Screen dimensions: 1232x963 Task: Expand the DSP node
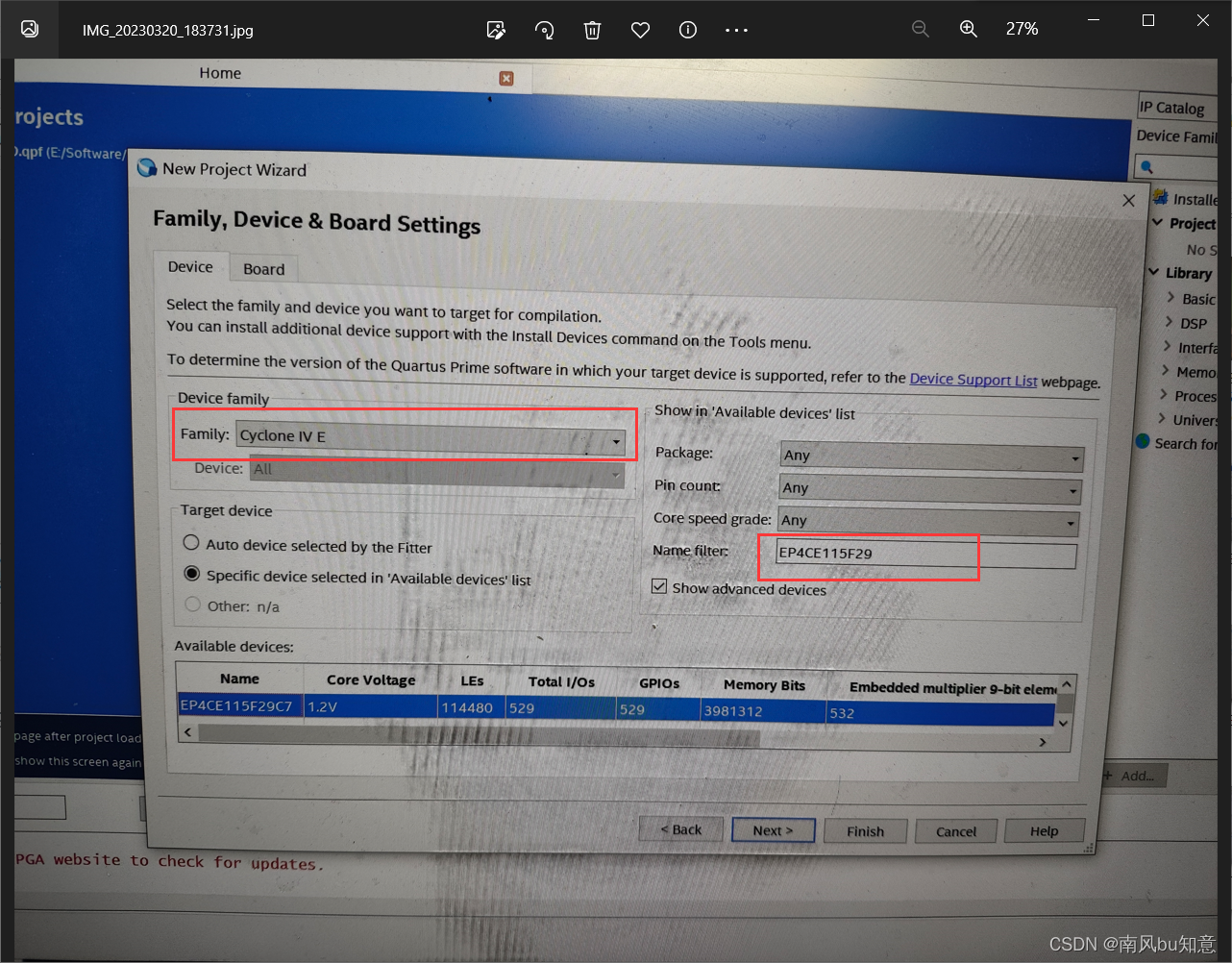pos(1169,322)
